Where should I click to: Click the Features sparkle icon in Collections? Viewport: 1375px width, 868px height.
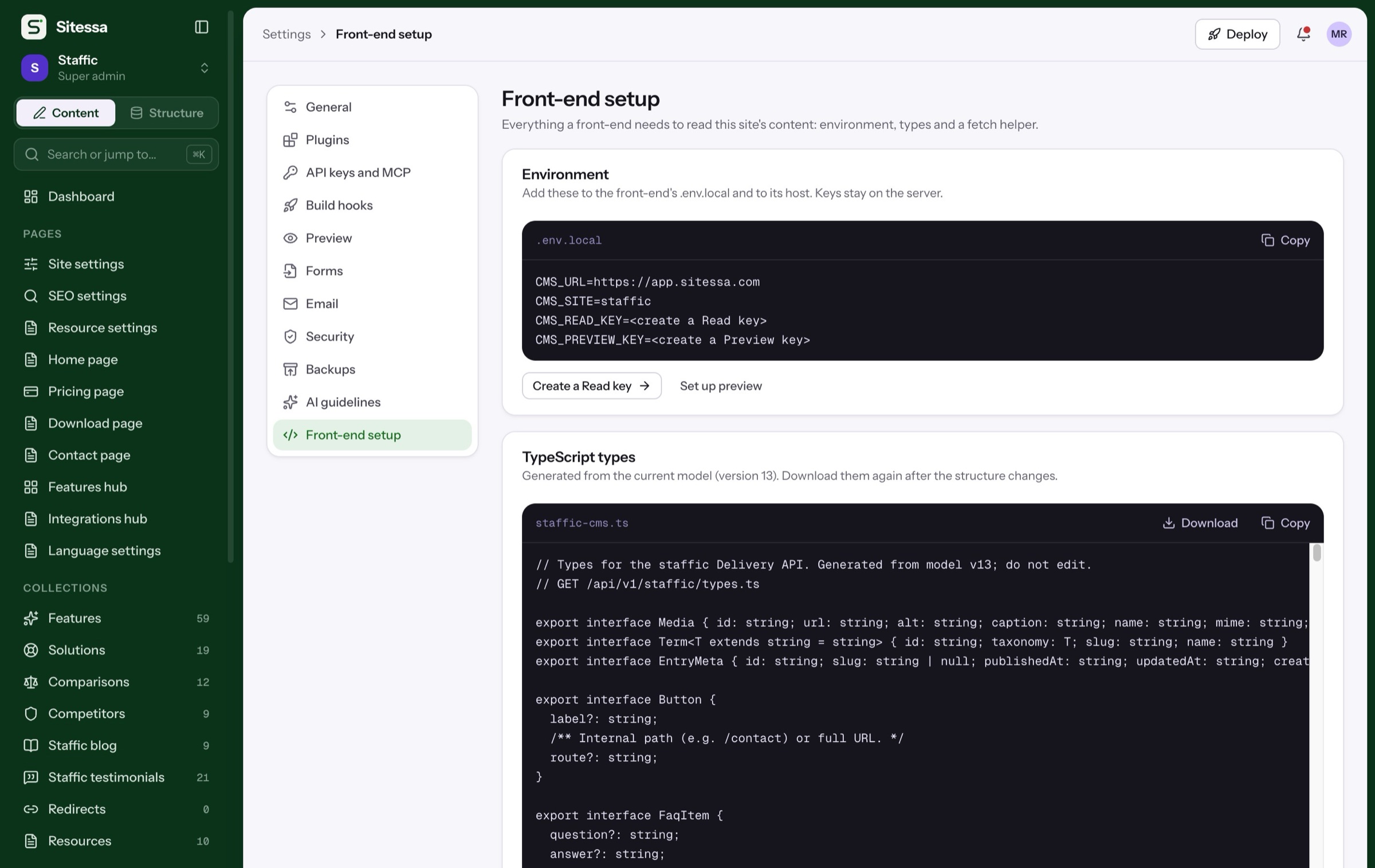pyautogui.click(x=31, y=618)
